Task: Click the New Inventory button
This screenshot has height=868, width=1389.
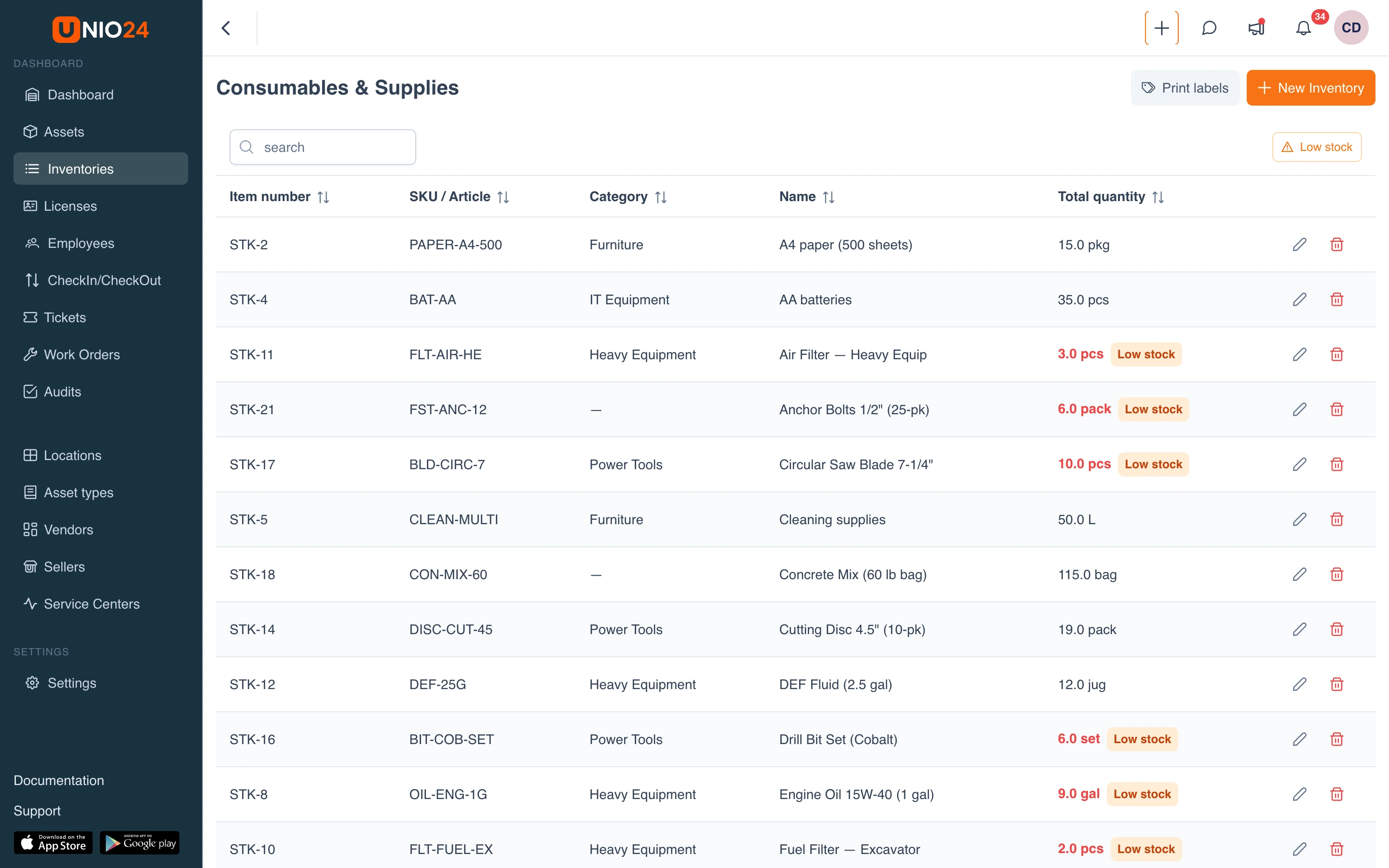Action: [x=1310, y=88]
